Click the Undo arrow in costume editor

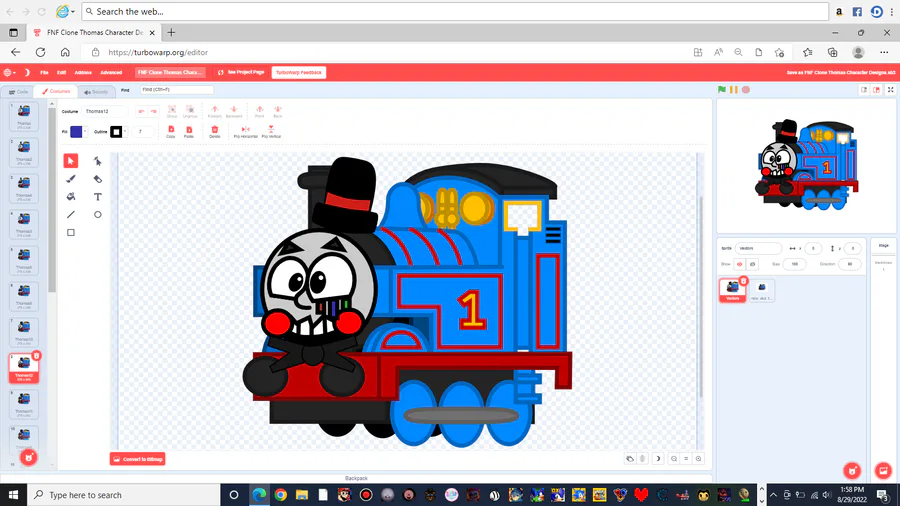click(x=141, y=111)
